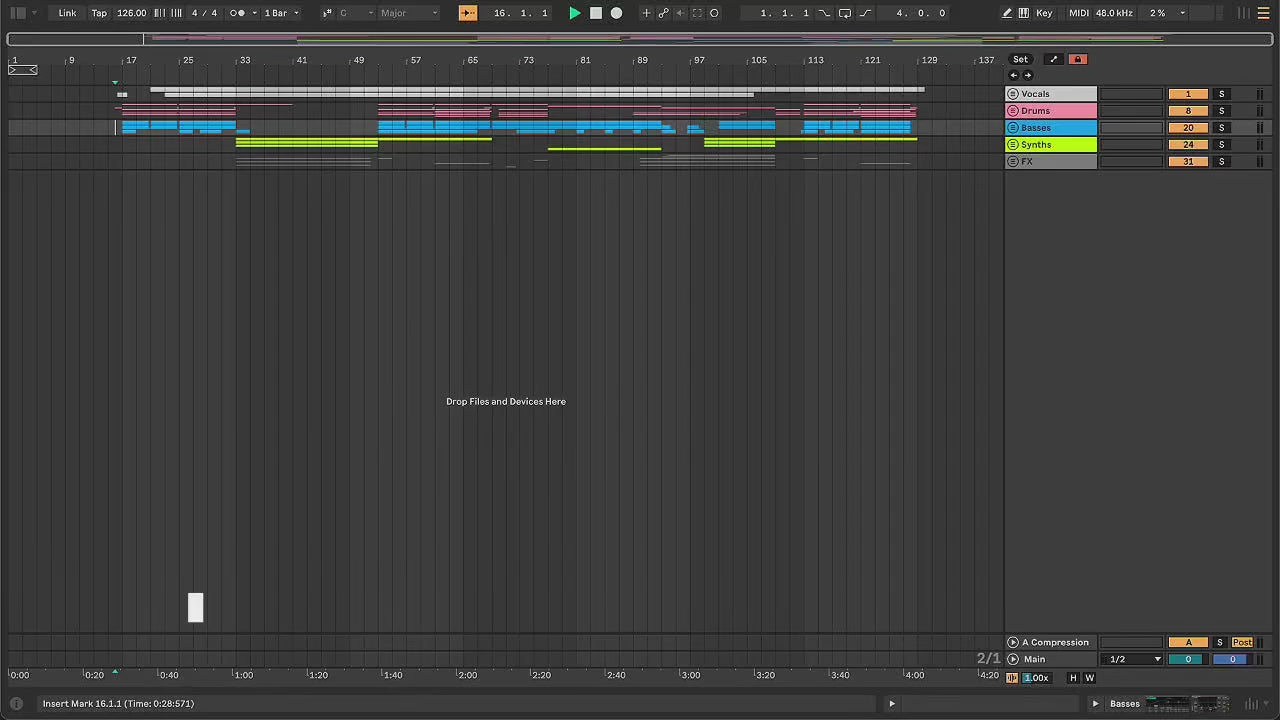Viewport: 1280px width, 720px height.
Task: Click the Link button
Action: coord(67,13)
